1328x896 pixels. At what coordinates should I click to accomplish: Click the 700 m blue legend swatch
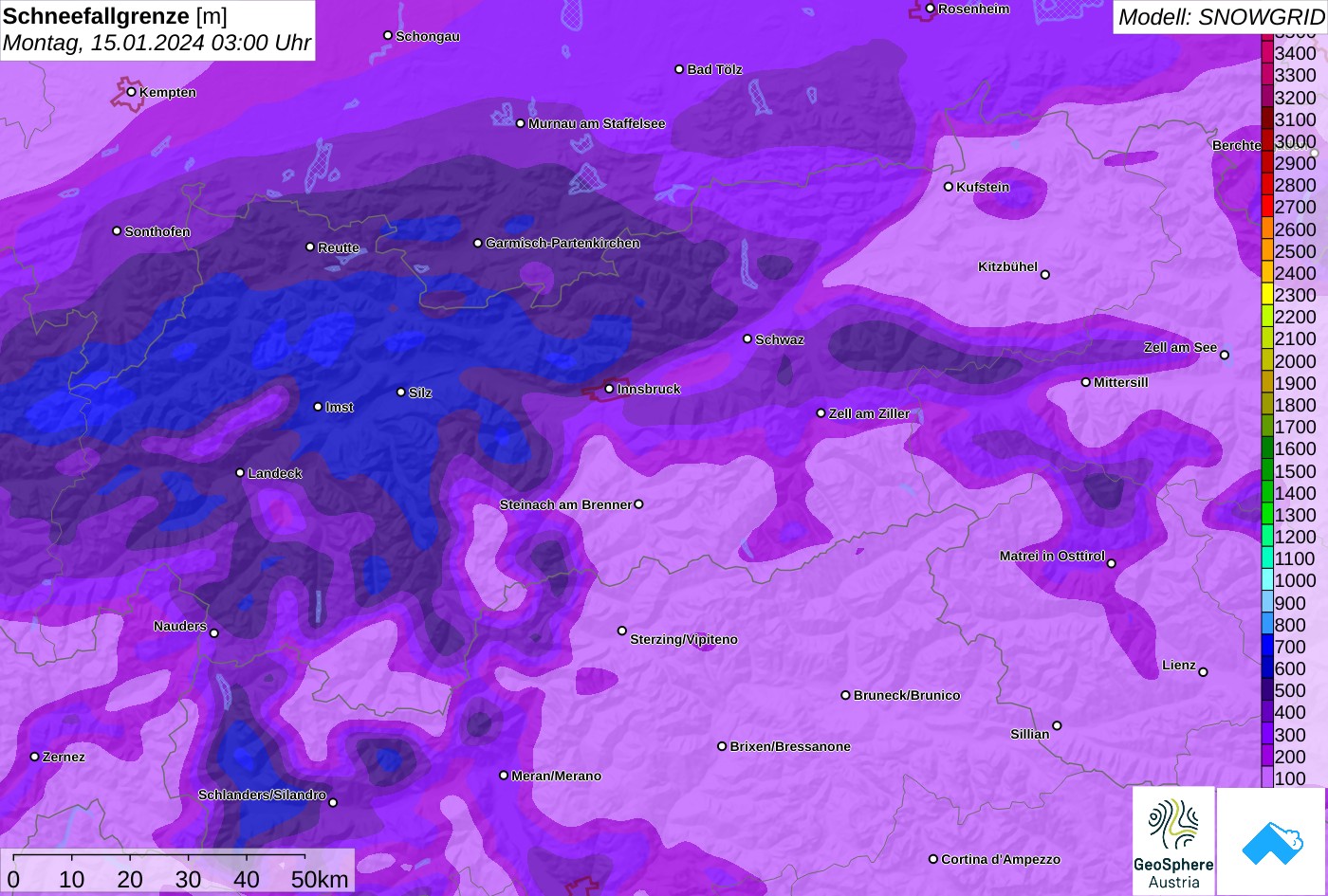click(x=1267, y=647)
